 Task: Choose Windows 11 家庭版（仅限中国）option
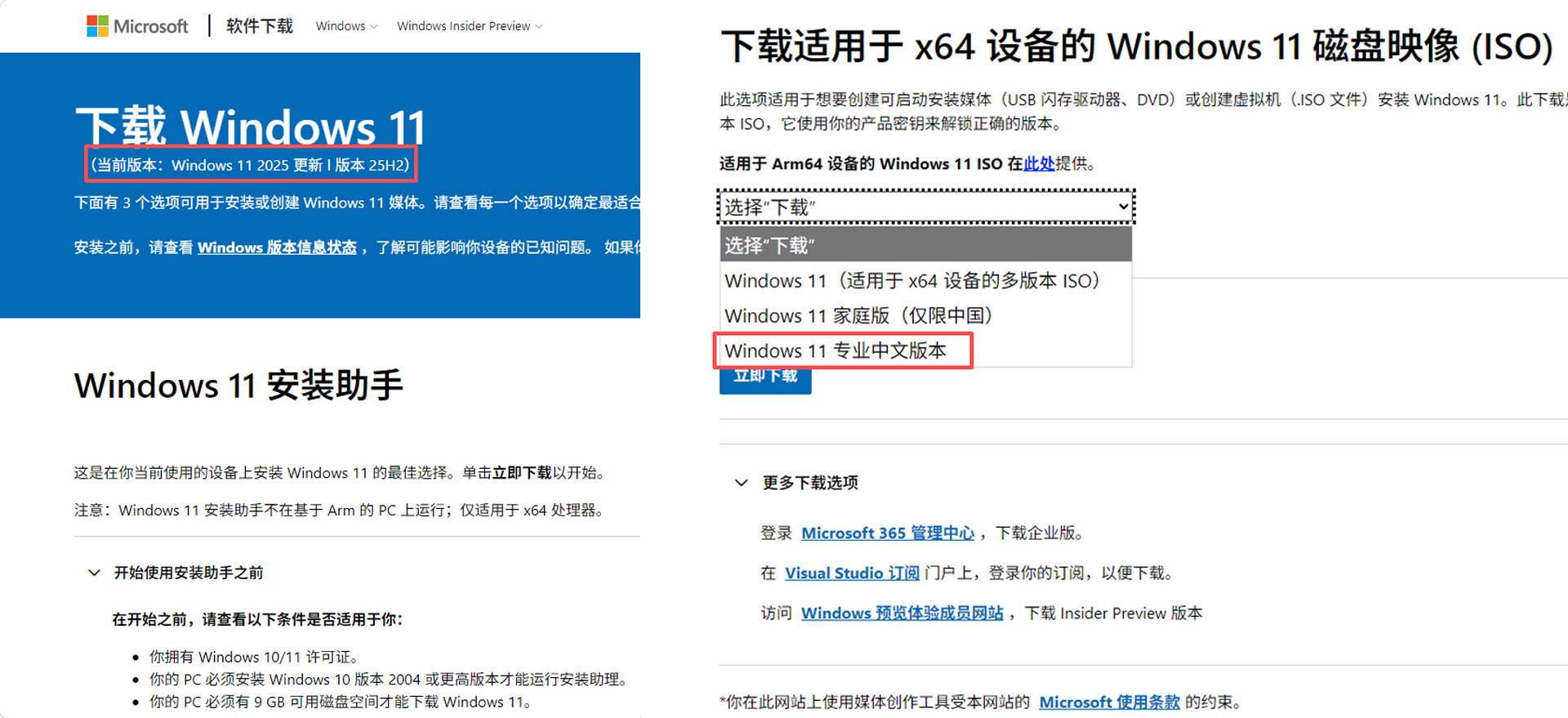tap(926, 315)
